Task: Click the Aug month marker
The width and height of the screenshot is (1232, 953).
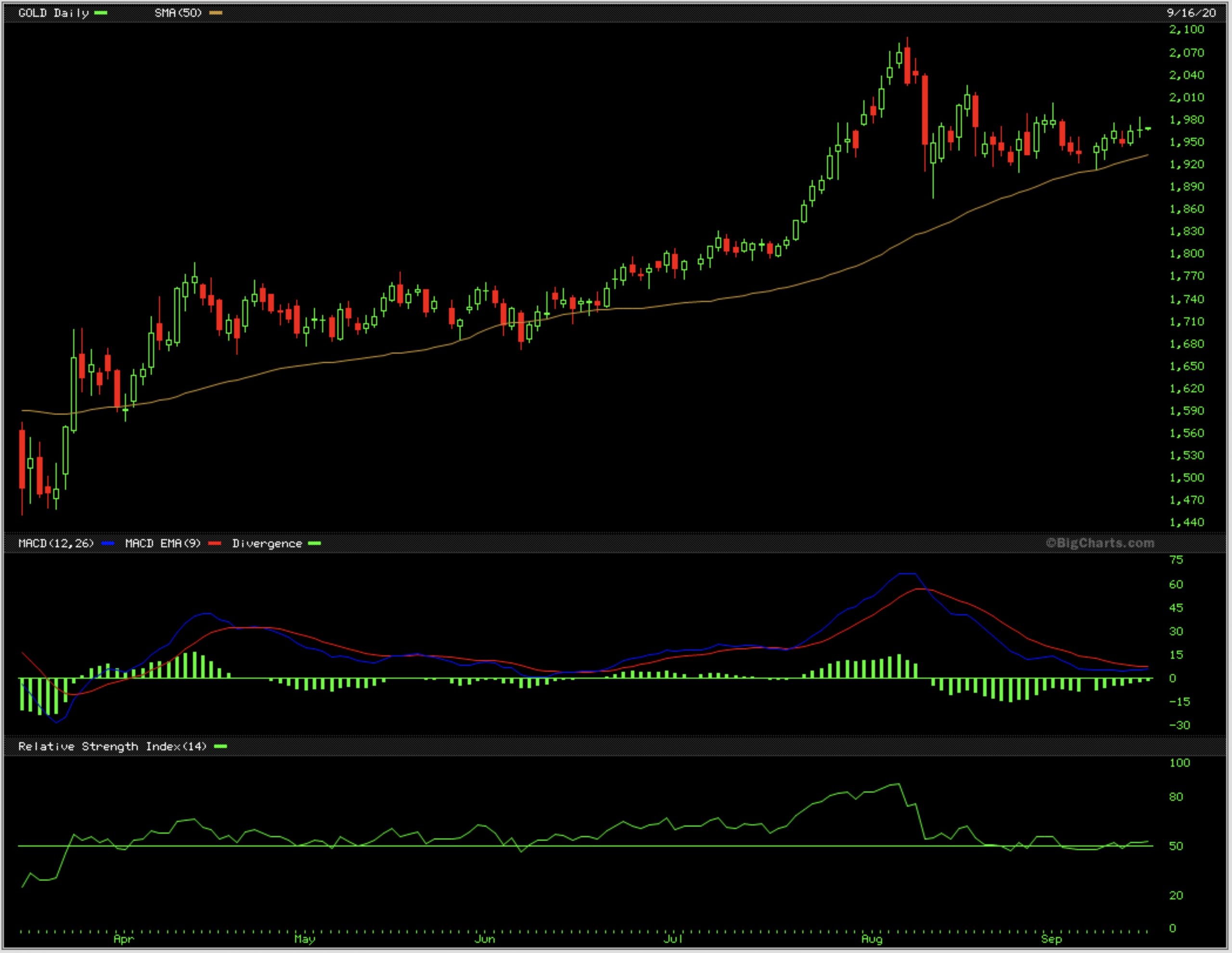Action: [x=872, y=939]
